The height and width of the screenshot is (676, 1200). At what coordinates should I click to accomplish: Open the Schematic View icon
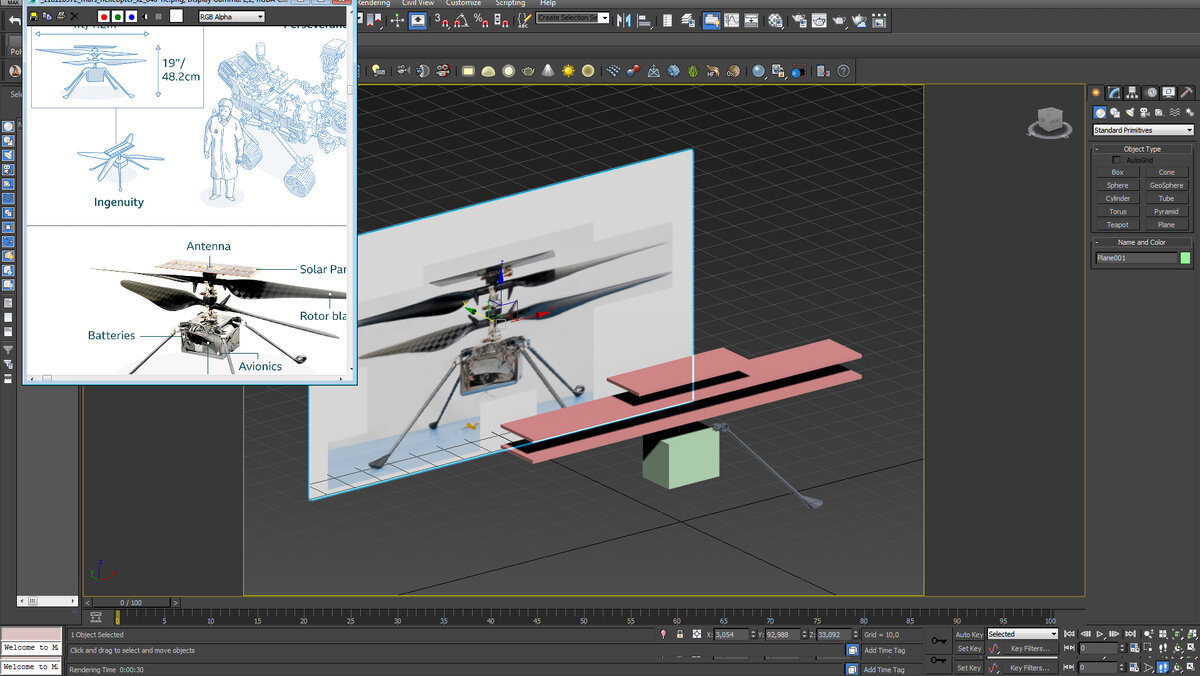[751, 19]
